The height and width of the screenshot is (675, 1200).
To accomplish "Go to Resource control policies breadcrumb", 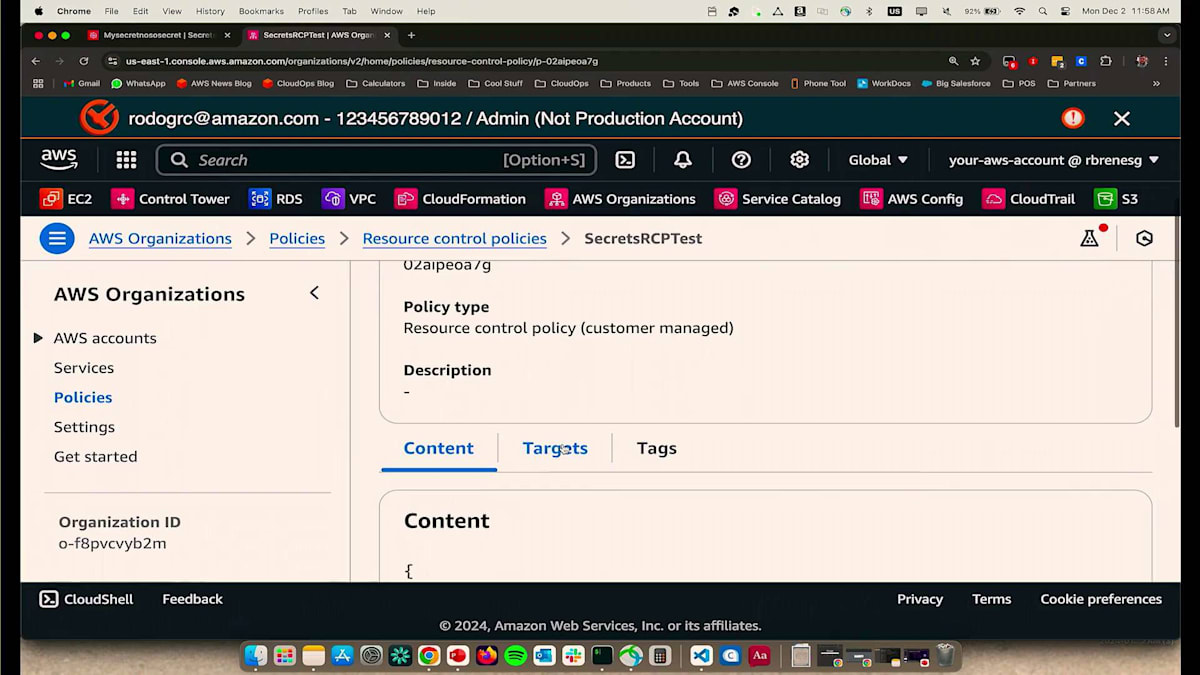I will tap(455, 238).
